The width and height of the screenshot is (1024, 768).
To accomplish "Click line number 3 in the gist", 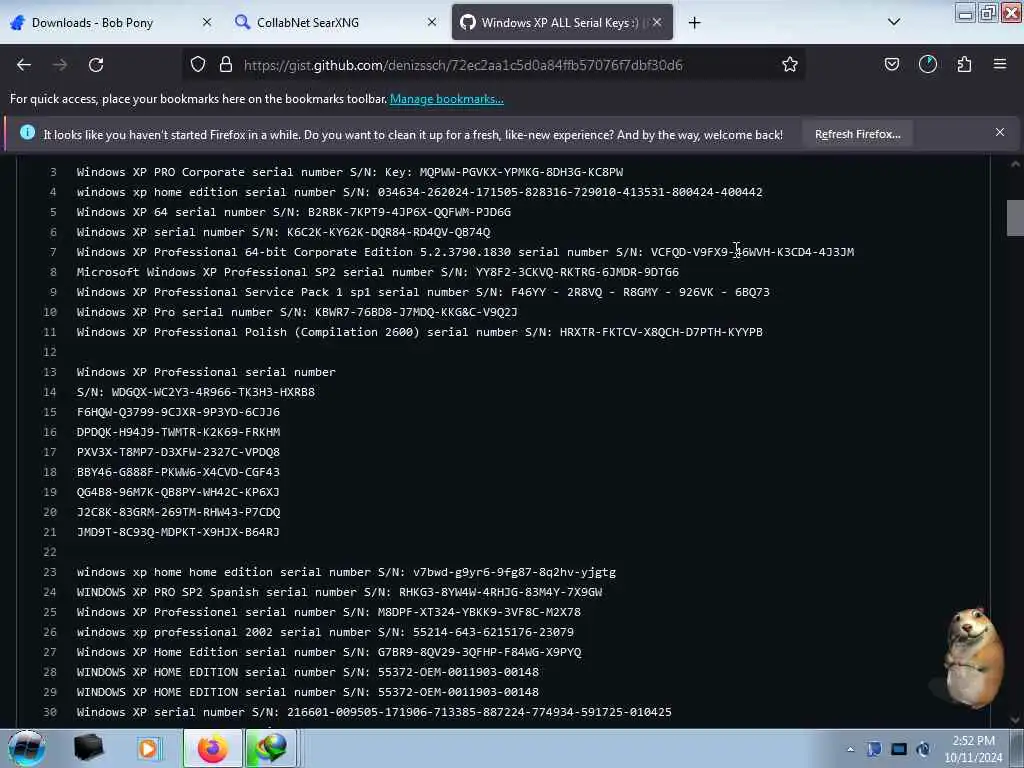I will point(53,172).
